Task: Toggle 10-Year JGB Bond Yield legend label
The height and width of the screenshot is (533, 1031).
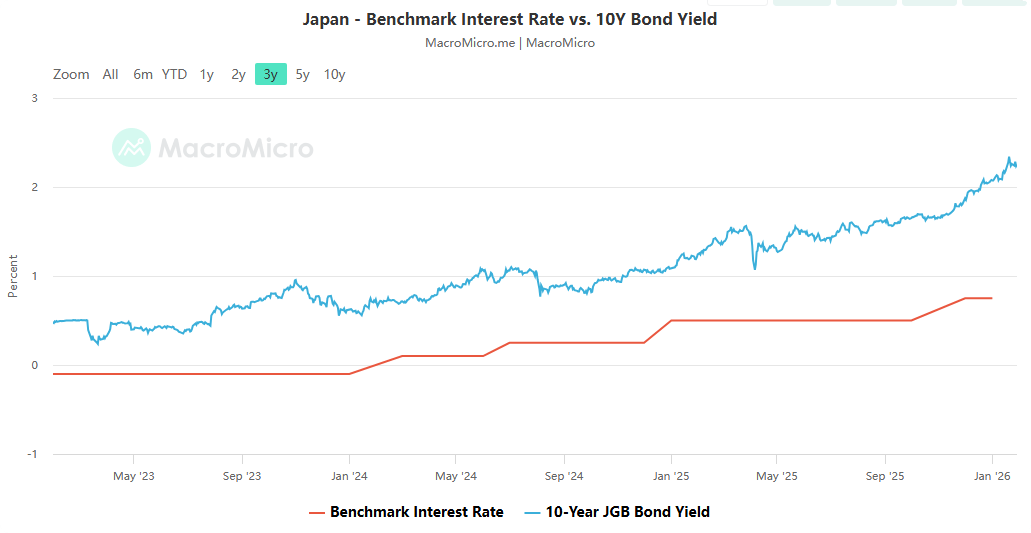Action: 628,512
